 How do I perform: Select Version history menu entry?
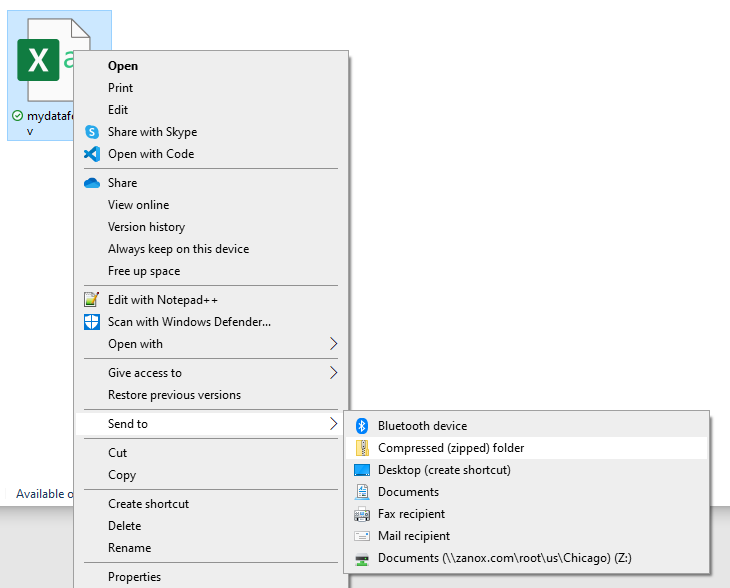146,227
